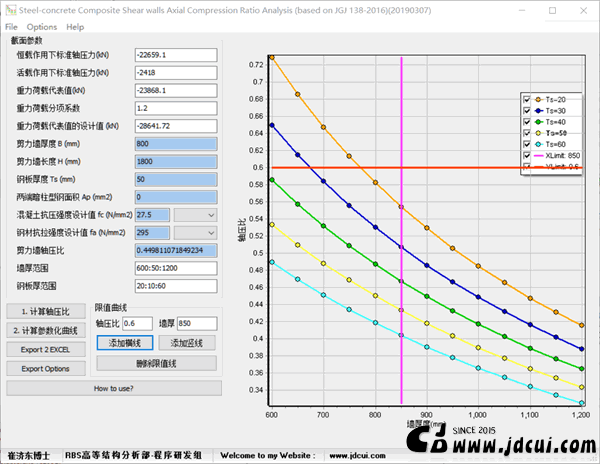Viewport: 600px width, 464px height.
Task: Click the Export 2 EXCEL button
Action: click(46, 350)
